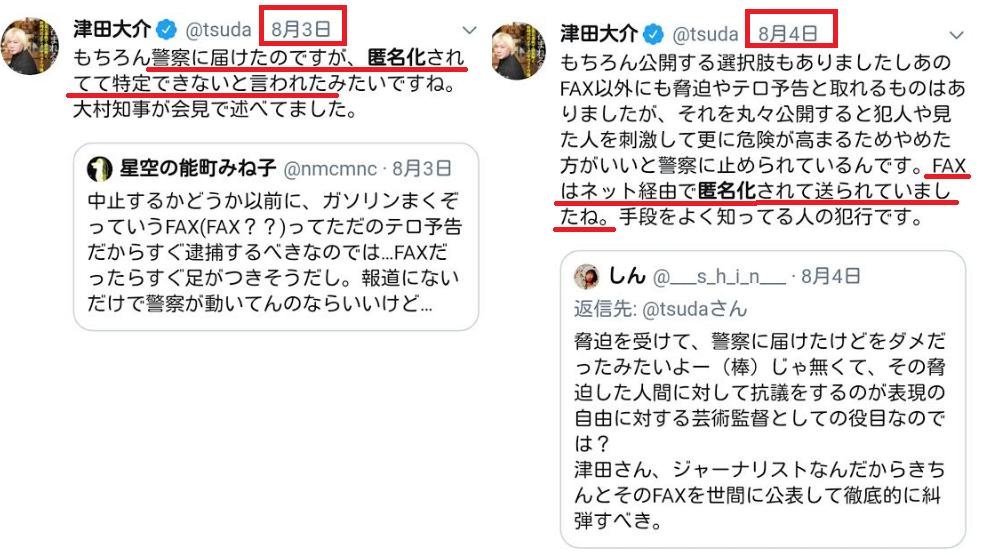
Task: Click left 津田大介 profile avatar
Action: coord(30,46)
